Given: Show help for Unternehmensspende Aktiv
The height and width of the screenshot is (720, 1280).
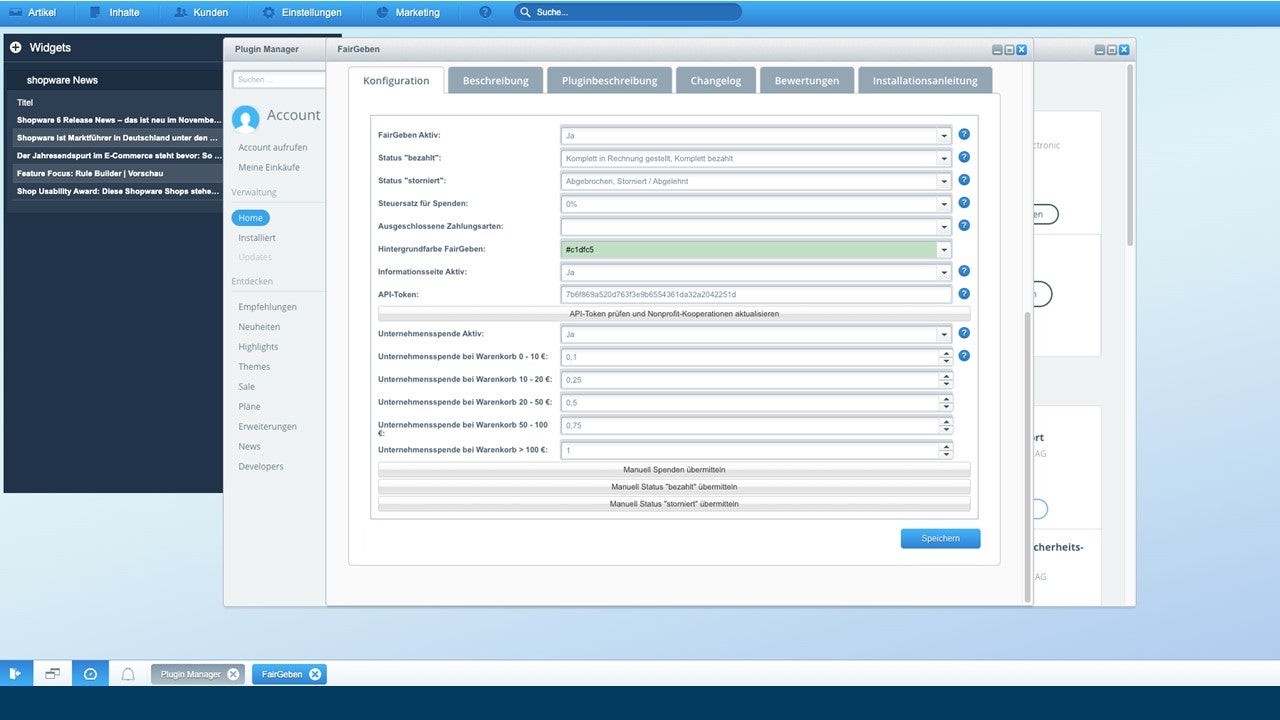Looking at the screenshot, I should (964, 333).
